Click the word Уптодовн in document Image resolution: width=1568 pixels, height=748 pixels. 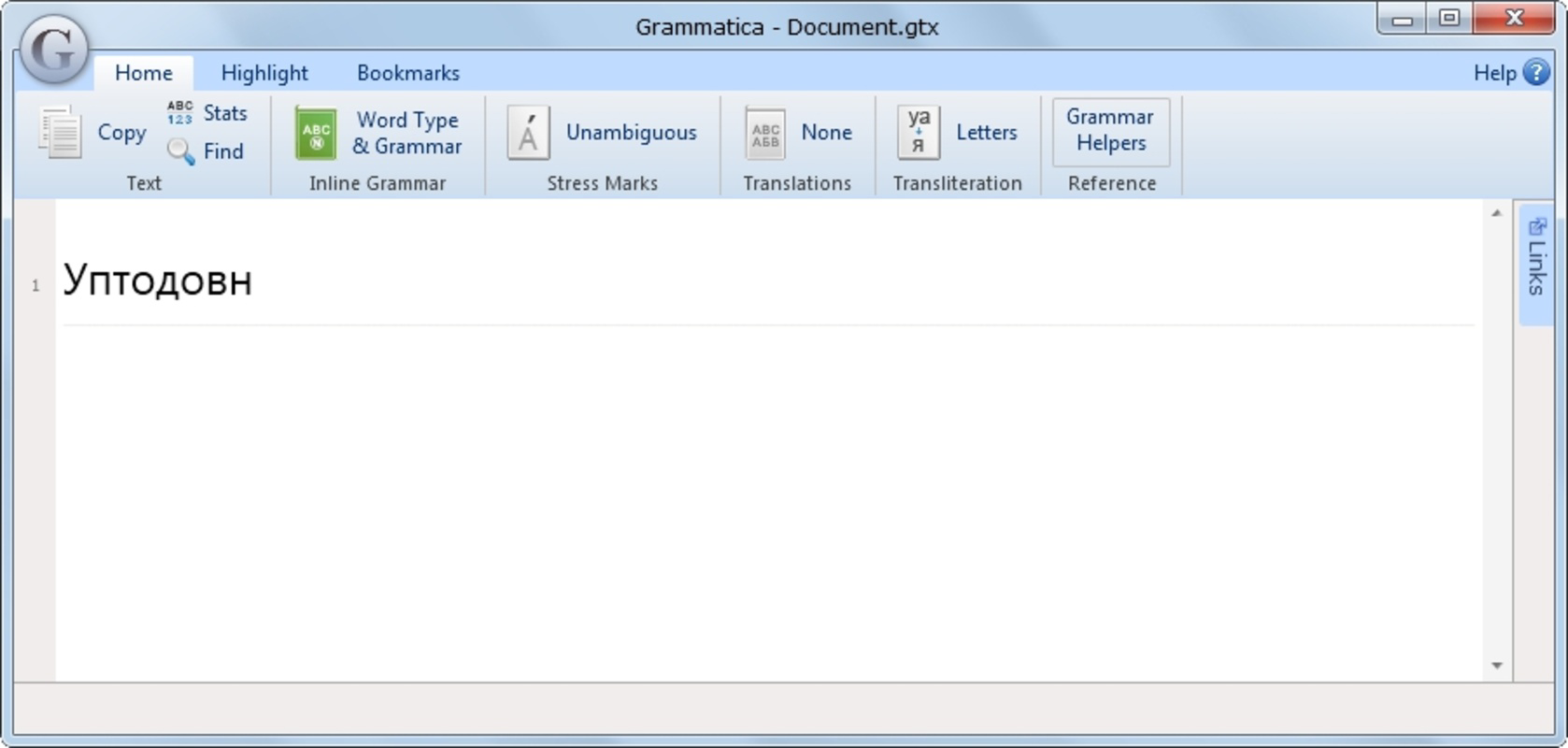(x=157, y=280)
